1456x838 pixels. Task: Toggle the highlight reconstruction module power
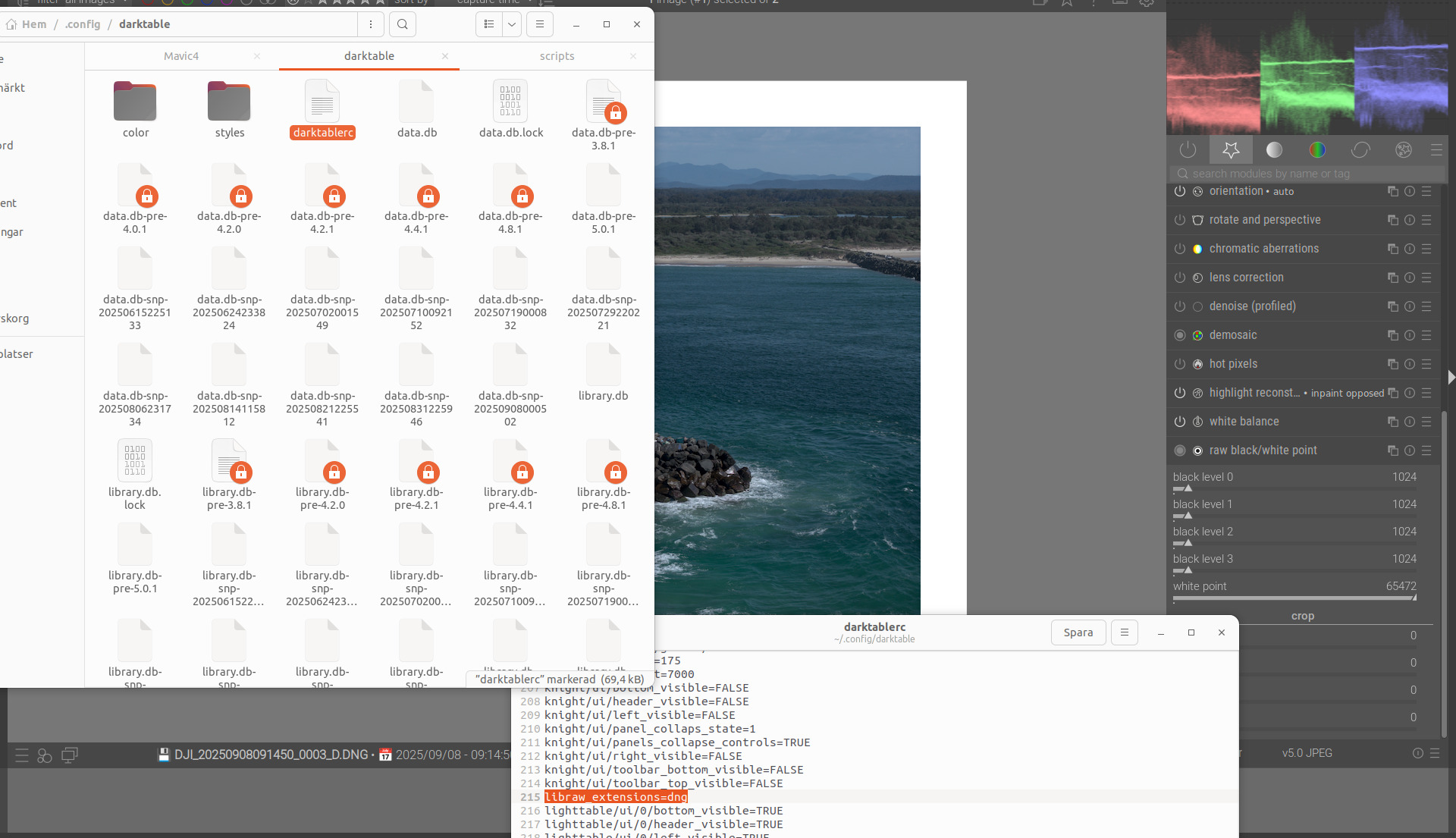pos(1180,393)
